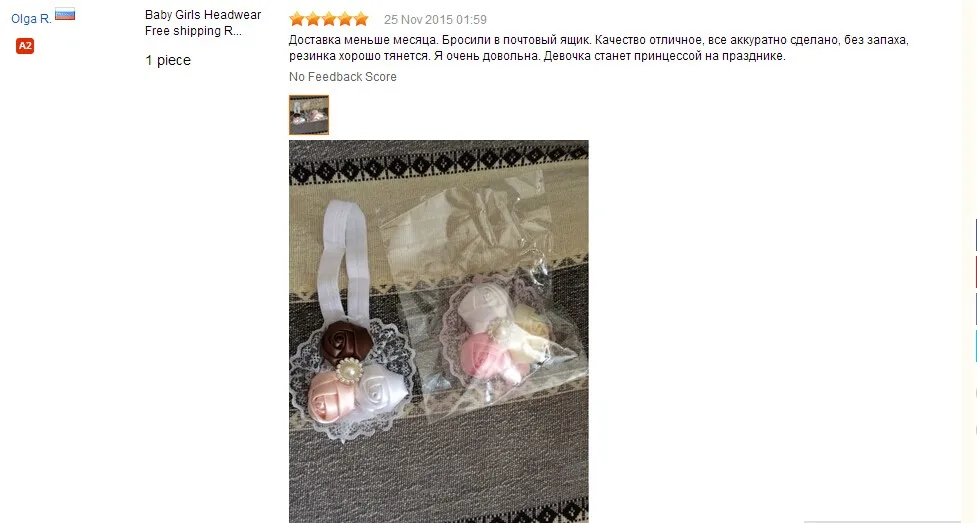Click the enlarged review photo of headbands
Image resolution: width=977 pixels, height=523 pixels.
pyautogui.click(x=439, y=331)
